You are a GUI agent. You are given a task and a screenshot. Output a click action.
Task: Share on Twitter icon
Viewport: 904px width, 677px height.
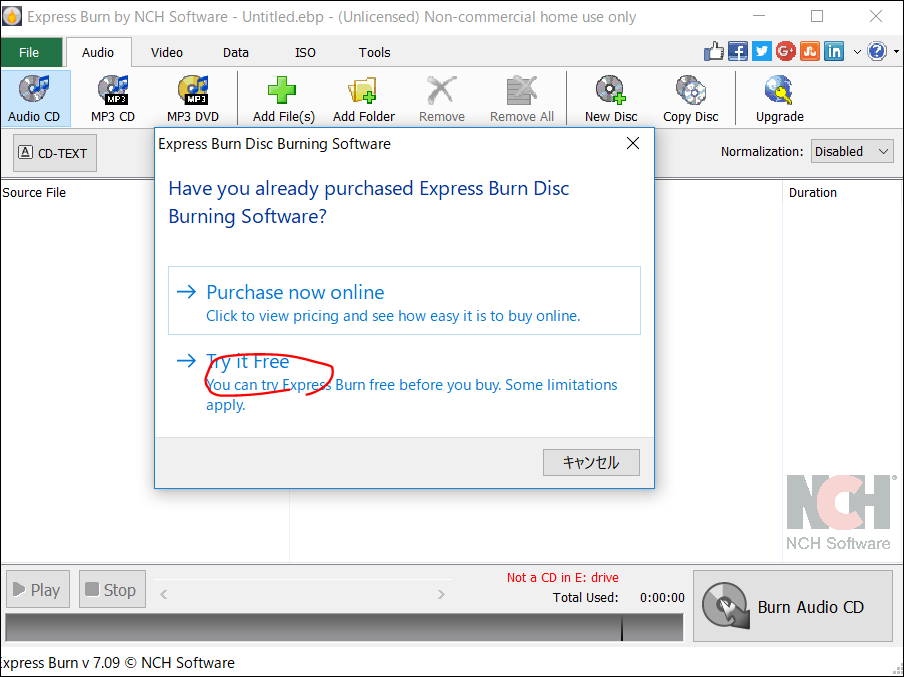[x=762, y=51]
